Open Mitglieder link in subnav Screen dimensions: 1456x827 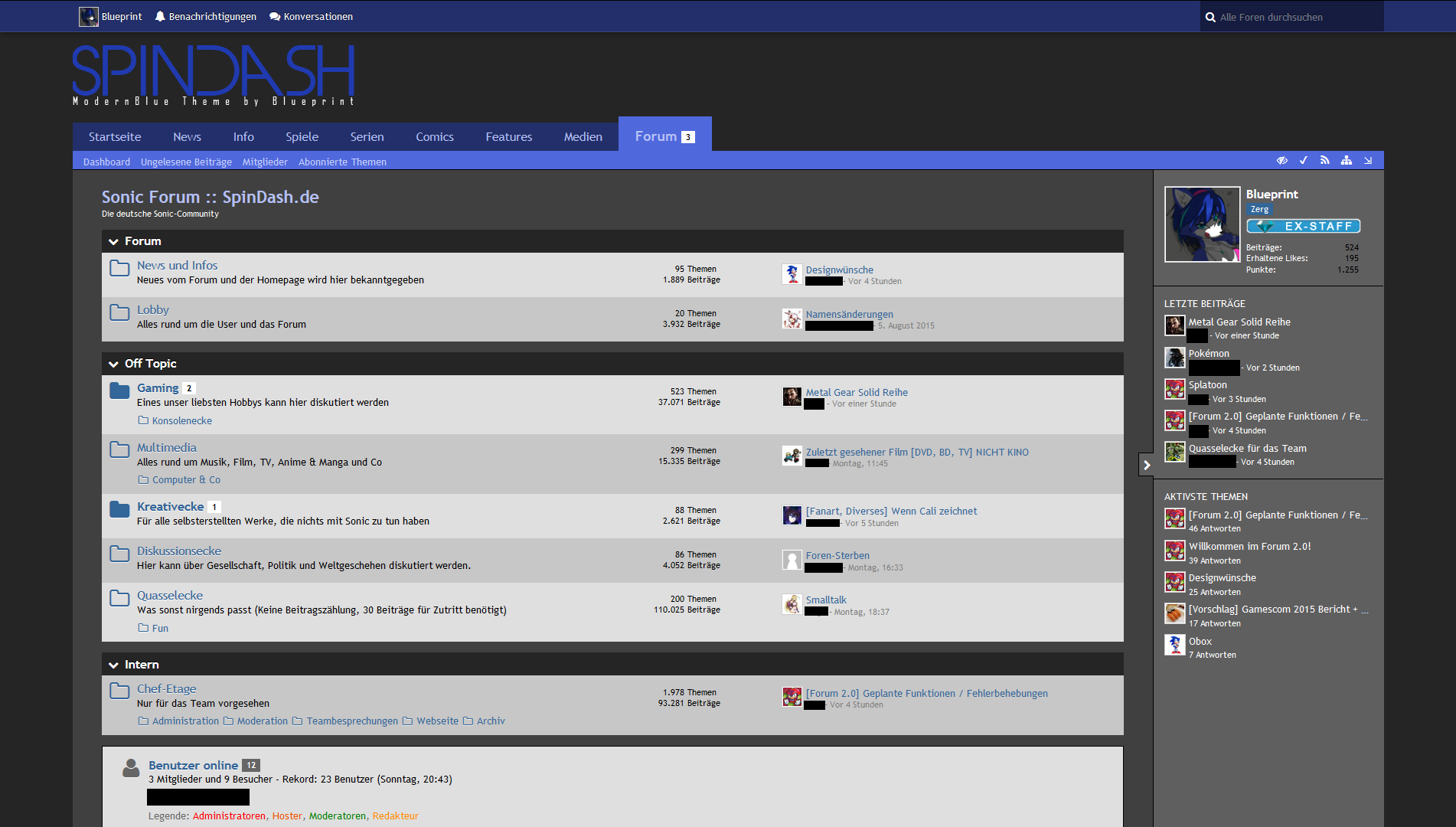coord(265,162)
